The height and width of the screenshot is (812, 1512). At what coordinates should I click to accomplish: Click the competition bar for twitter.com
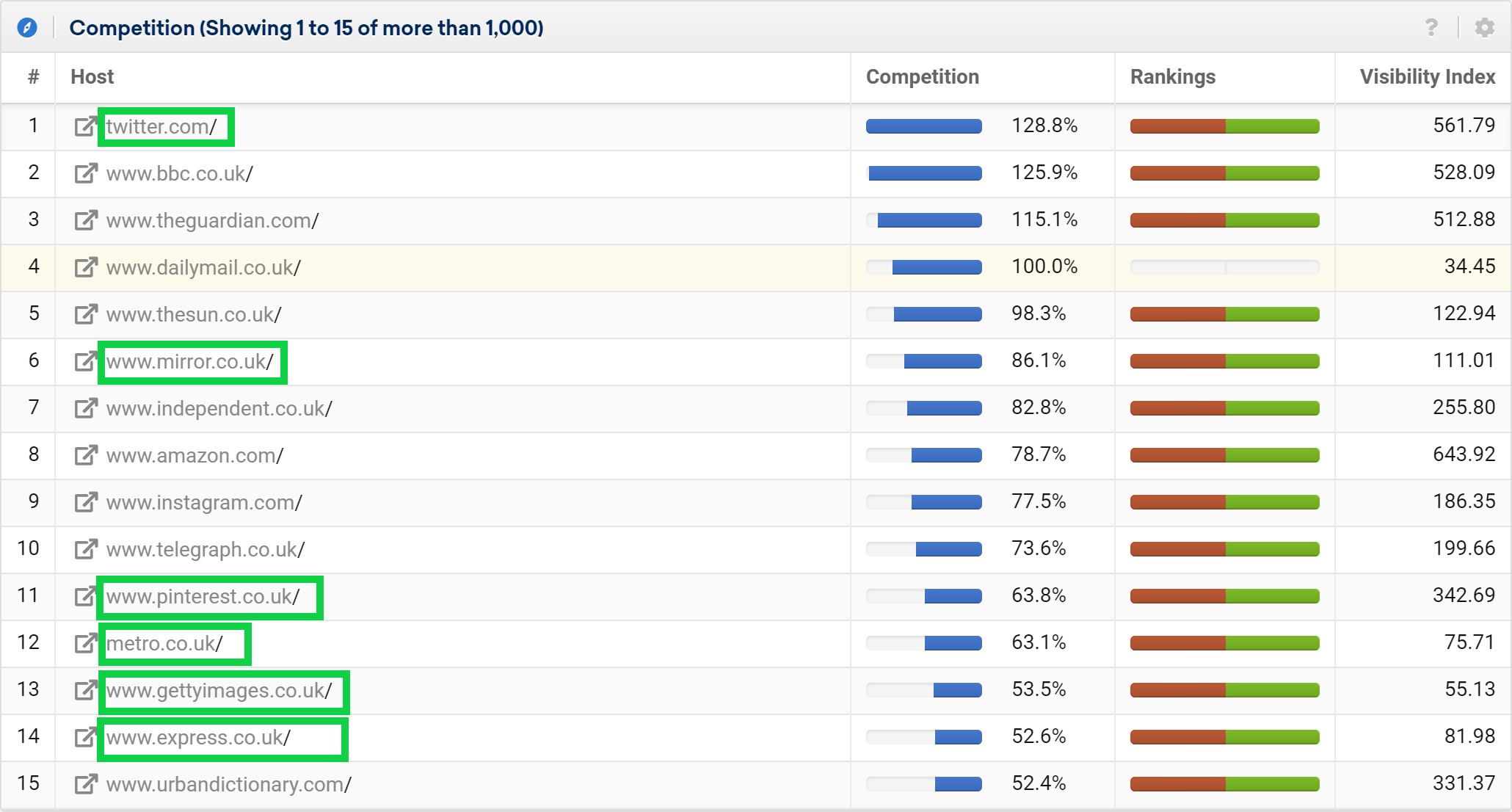(x=924, y=126)
